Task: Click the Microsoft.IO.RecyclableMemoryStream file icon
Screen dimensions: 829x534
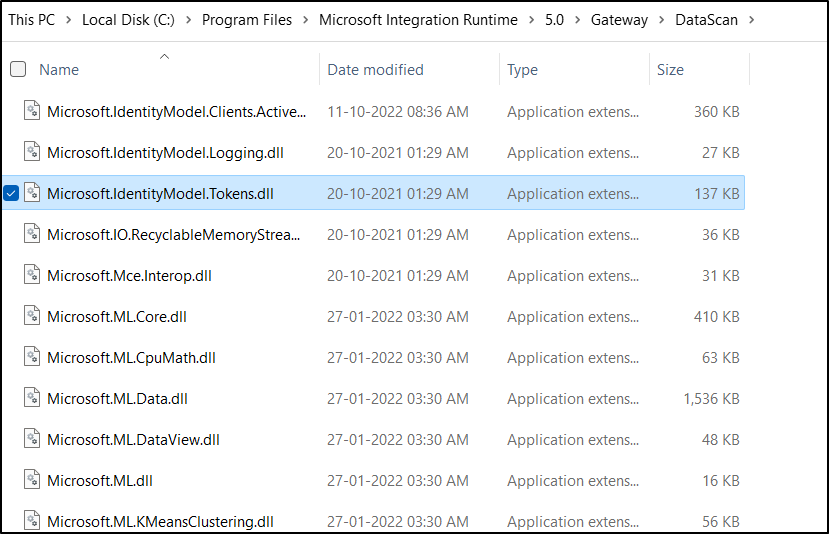Action: (32, 234)
